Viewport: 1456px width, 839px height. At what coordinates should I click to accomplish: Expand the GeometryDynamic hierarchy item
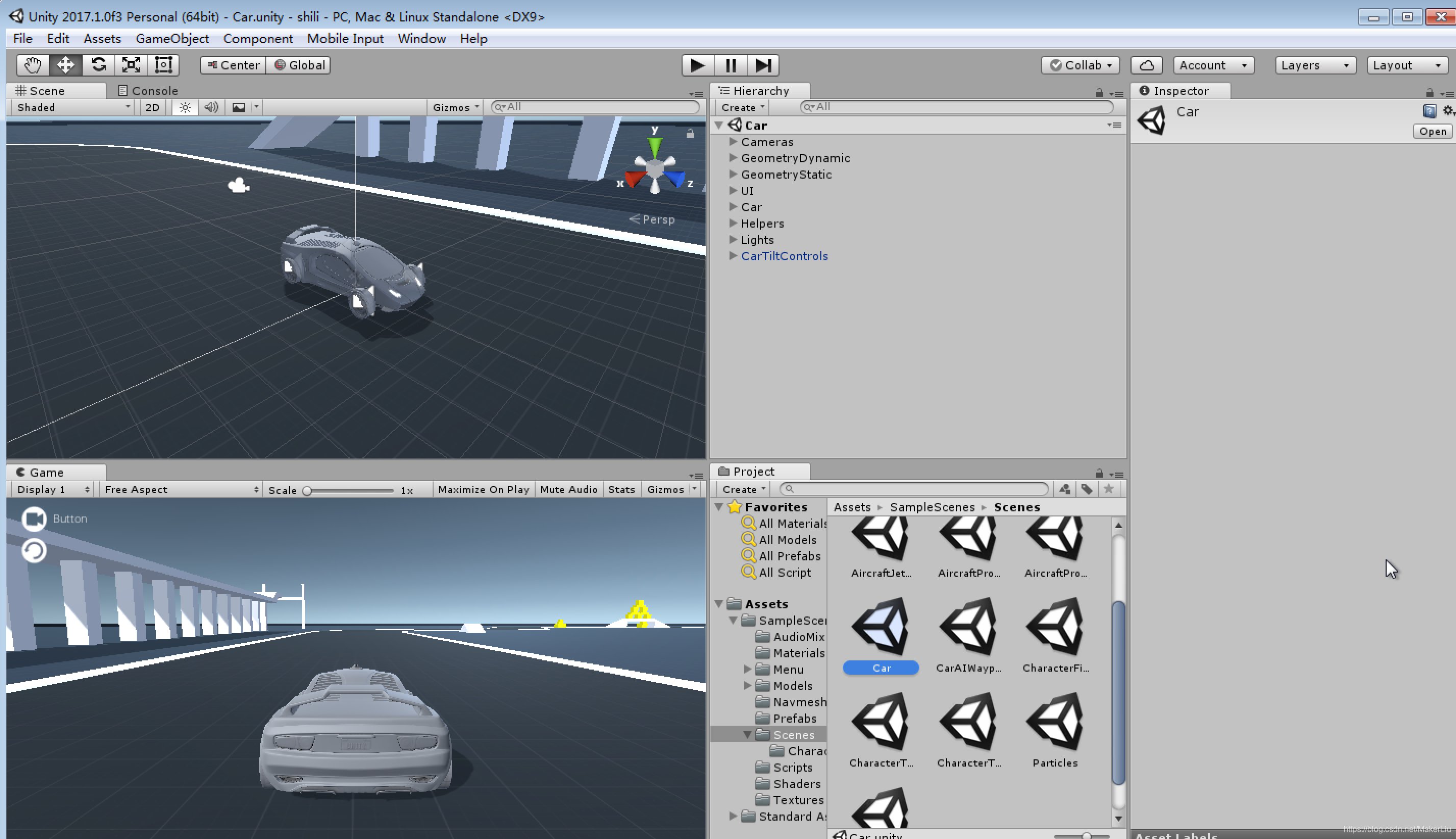pos(733,157)
